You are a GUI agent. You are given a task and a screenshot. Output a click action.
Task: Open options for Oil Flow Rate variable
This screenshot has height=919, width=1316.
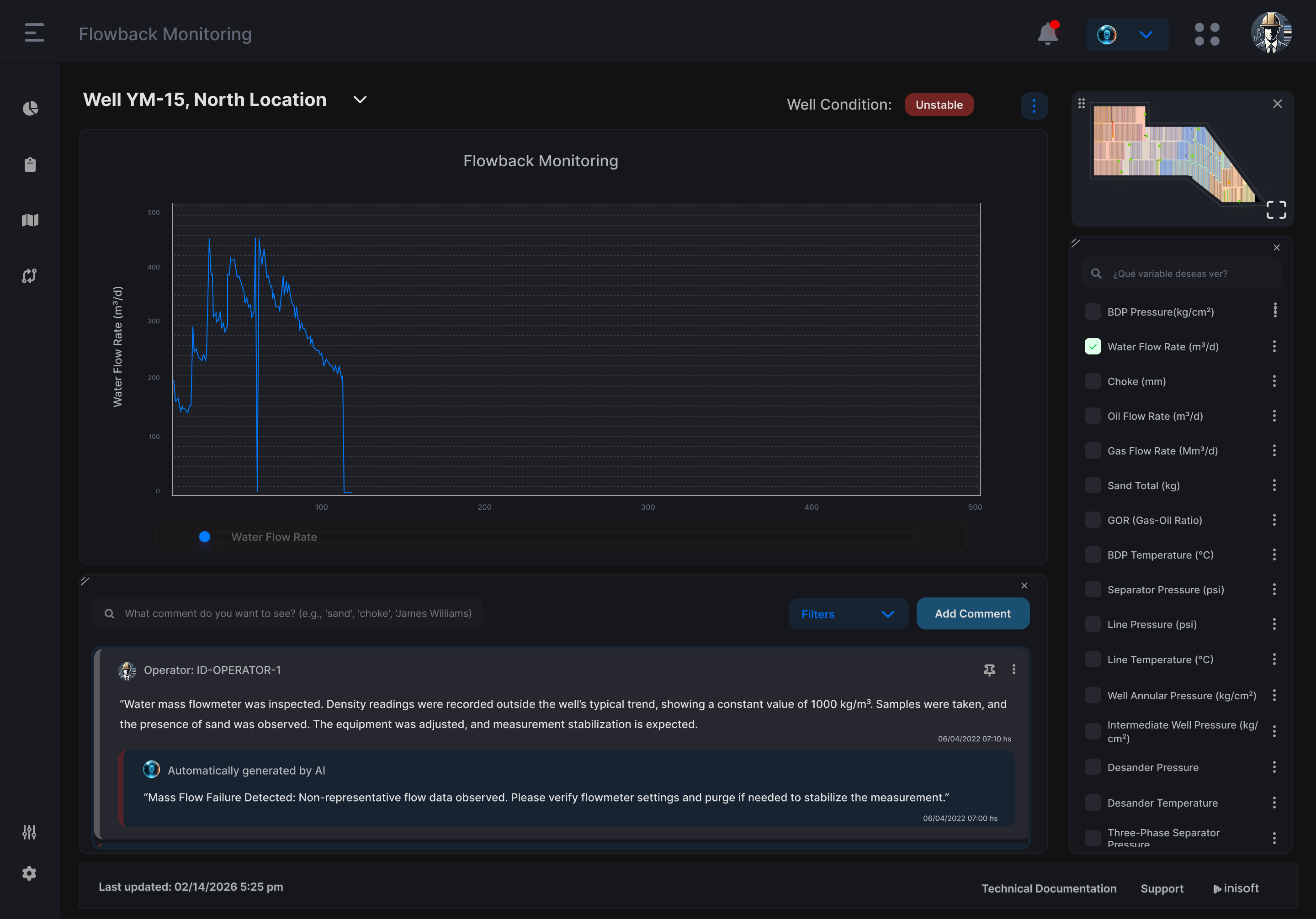point(1274,416)
